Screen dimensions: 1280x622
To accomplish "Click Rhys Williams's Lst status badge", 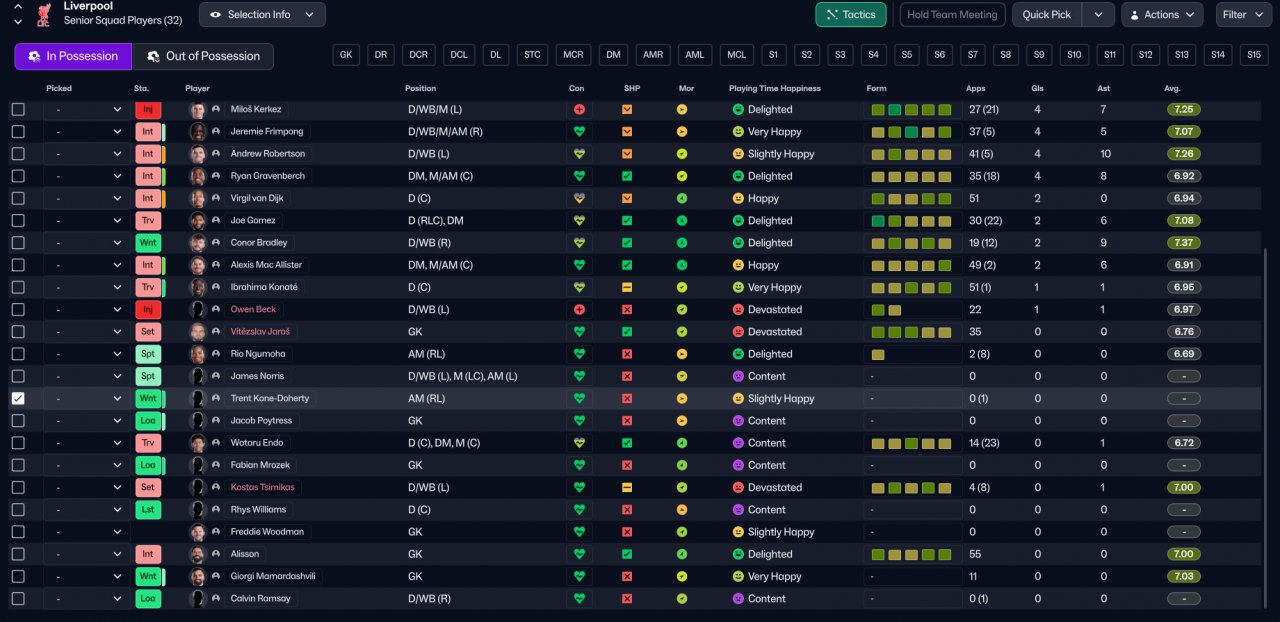I will [x=148, y=509].
